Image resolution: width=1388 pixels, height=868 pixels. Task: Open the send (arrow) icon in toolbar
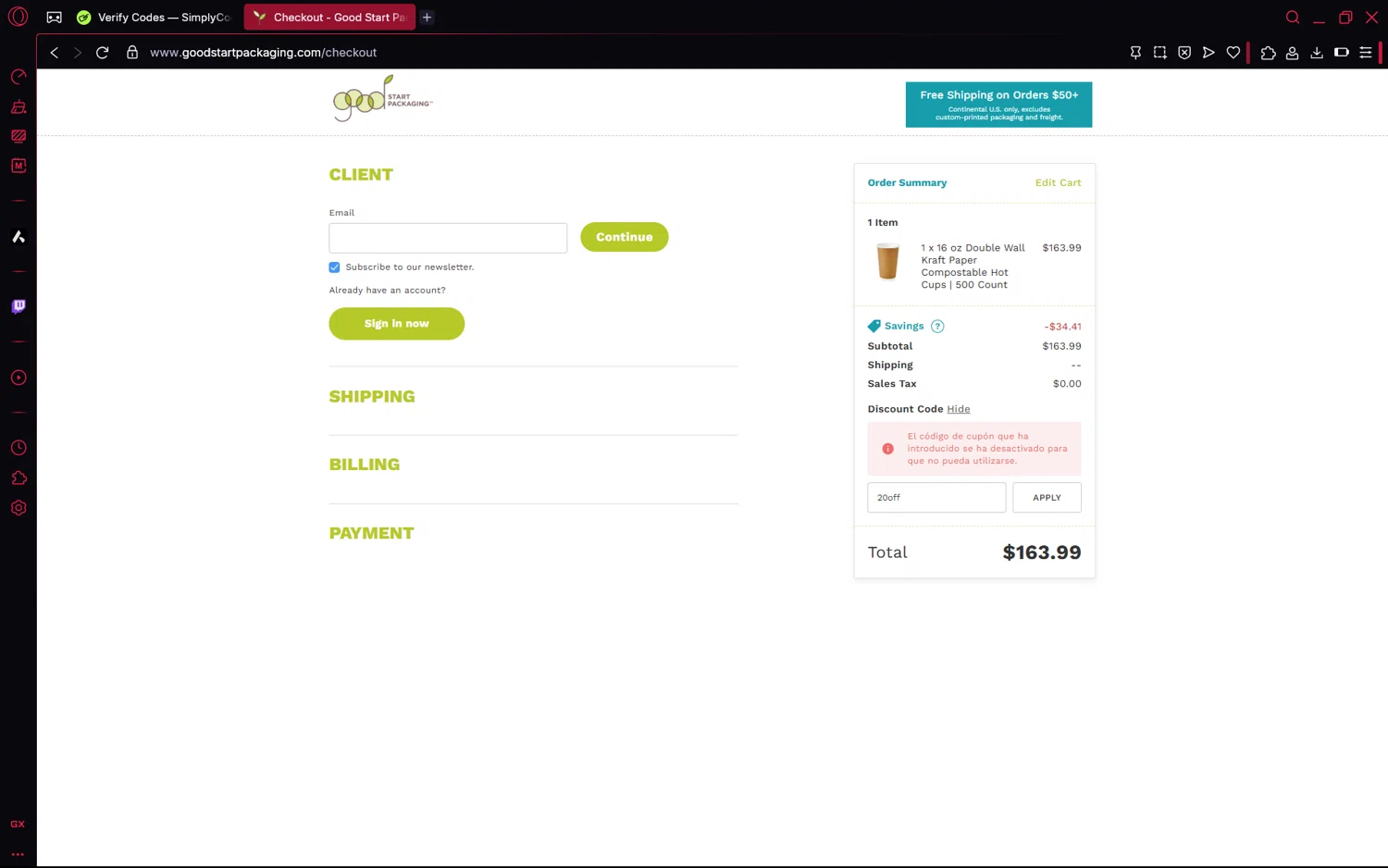[1208, 53]
